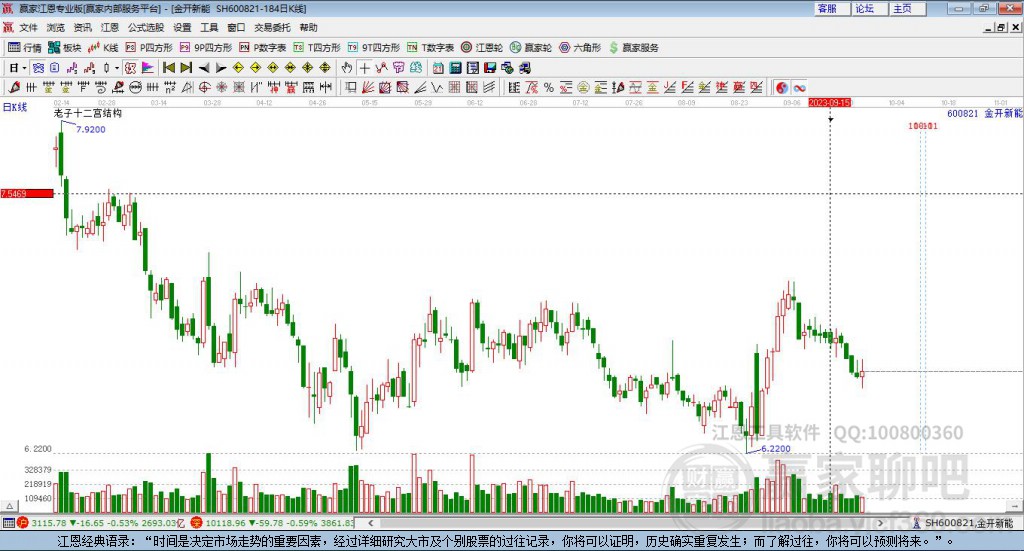The width and height of the screenshot is (1024, 551).
Task: Open the 工具 menu
Action: point(209,27)
